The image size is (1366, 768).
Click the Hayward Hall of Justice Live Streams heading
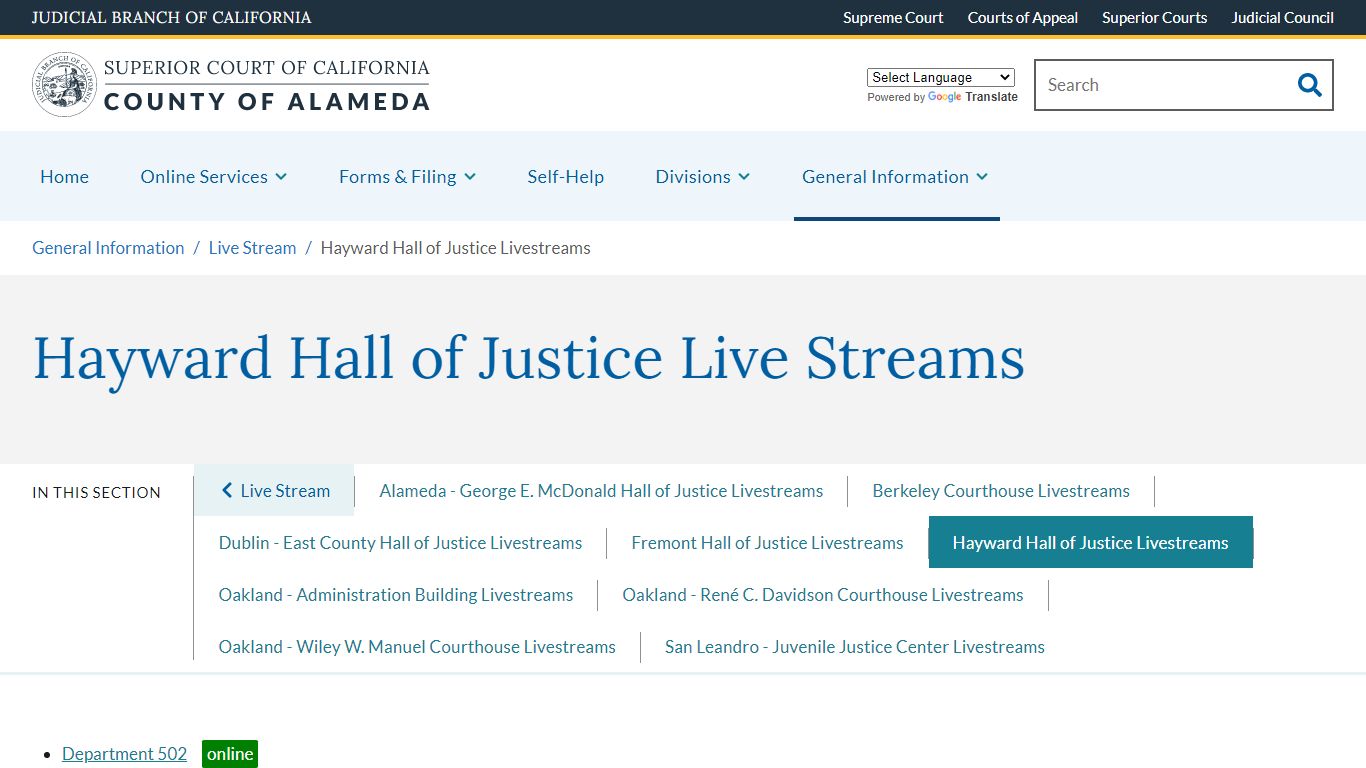[x=529, y=359]
